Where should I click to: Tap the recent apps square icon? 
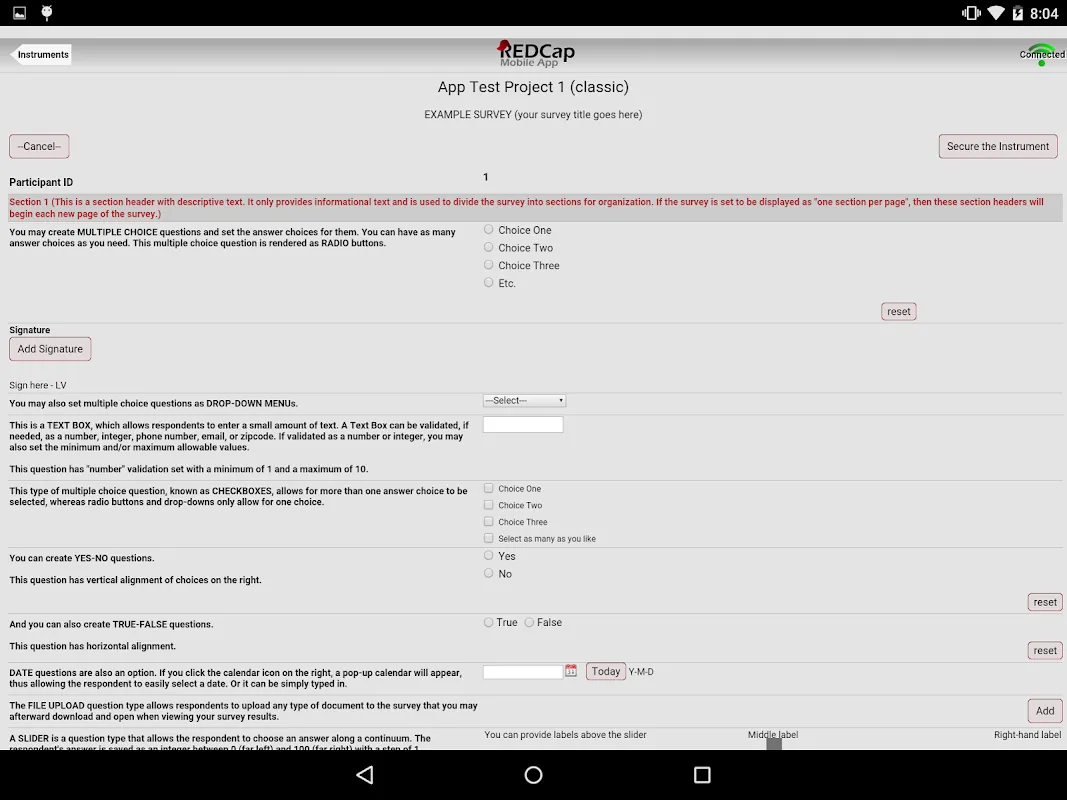[x=702, y=775]
